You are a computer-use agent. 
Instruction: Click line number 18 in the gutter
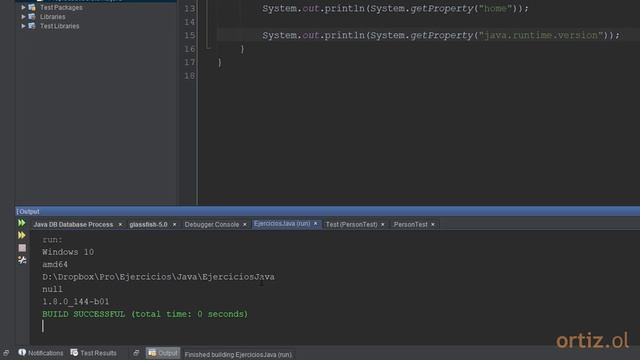tap(189, 76)
